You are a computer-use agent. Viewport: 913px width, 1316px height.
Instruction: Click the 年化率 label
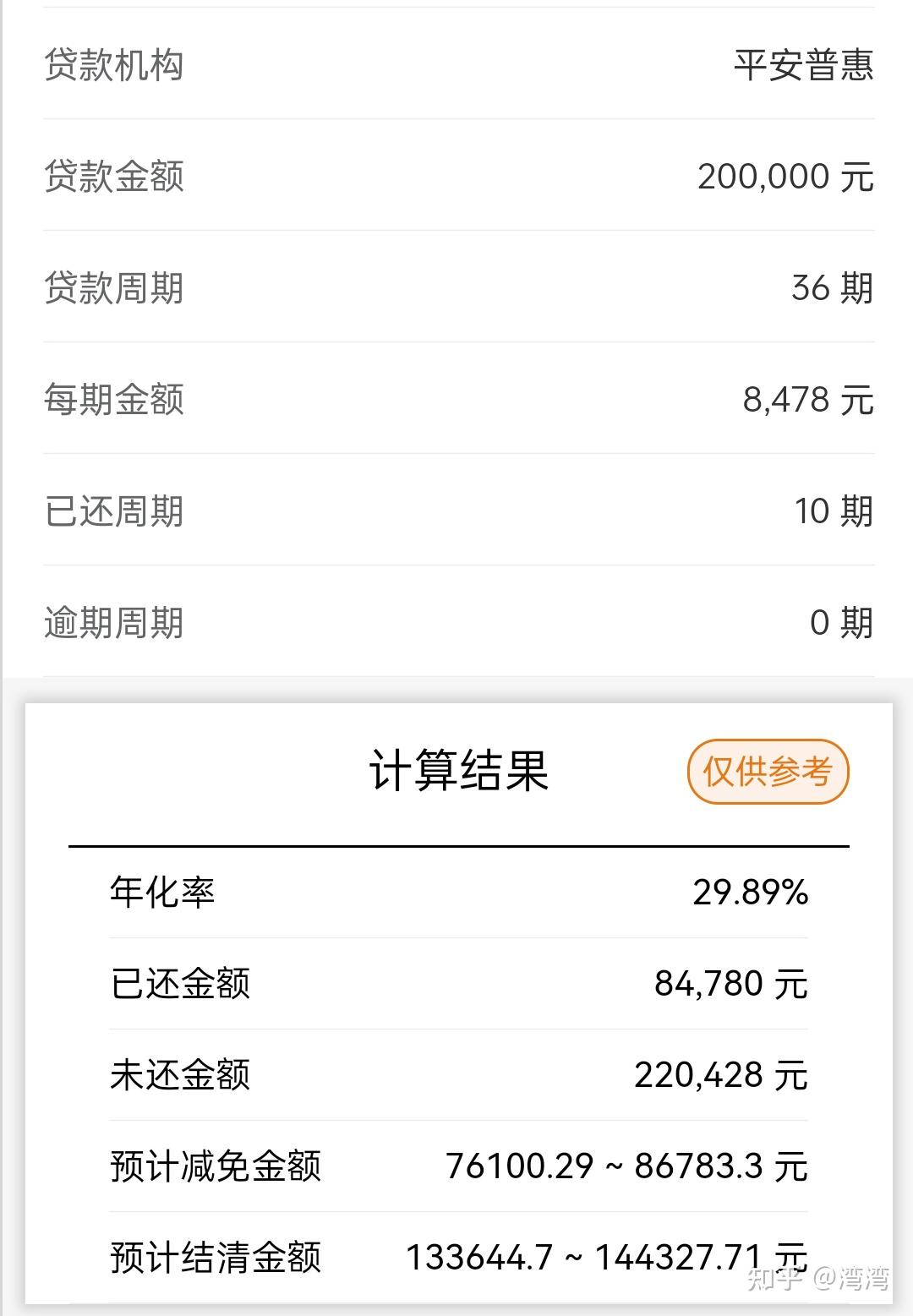tap(162, 893)
